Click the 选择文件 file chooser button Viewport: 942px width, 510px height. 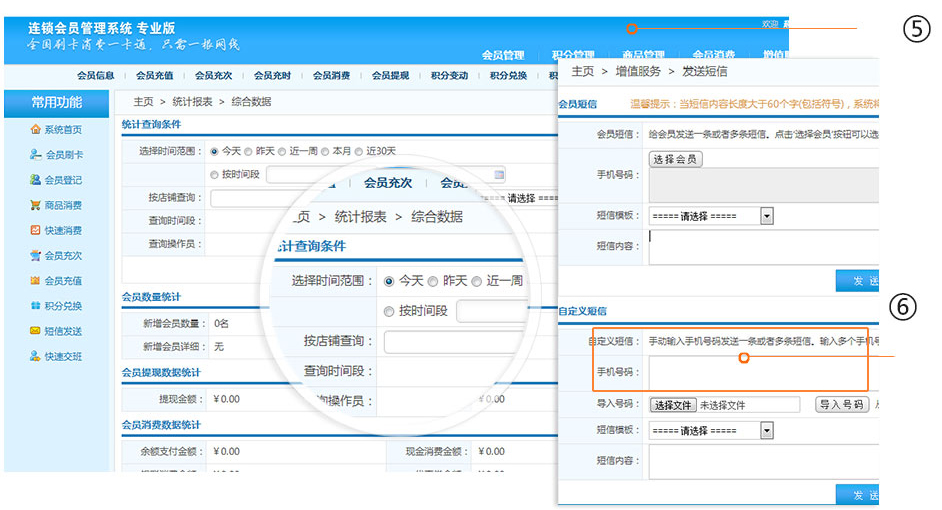click(673, 405)
